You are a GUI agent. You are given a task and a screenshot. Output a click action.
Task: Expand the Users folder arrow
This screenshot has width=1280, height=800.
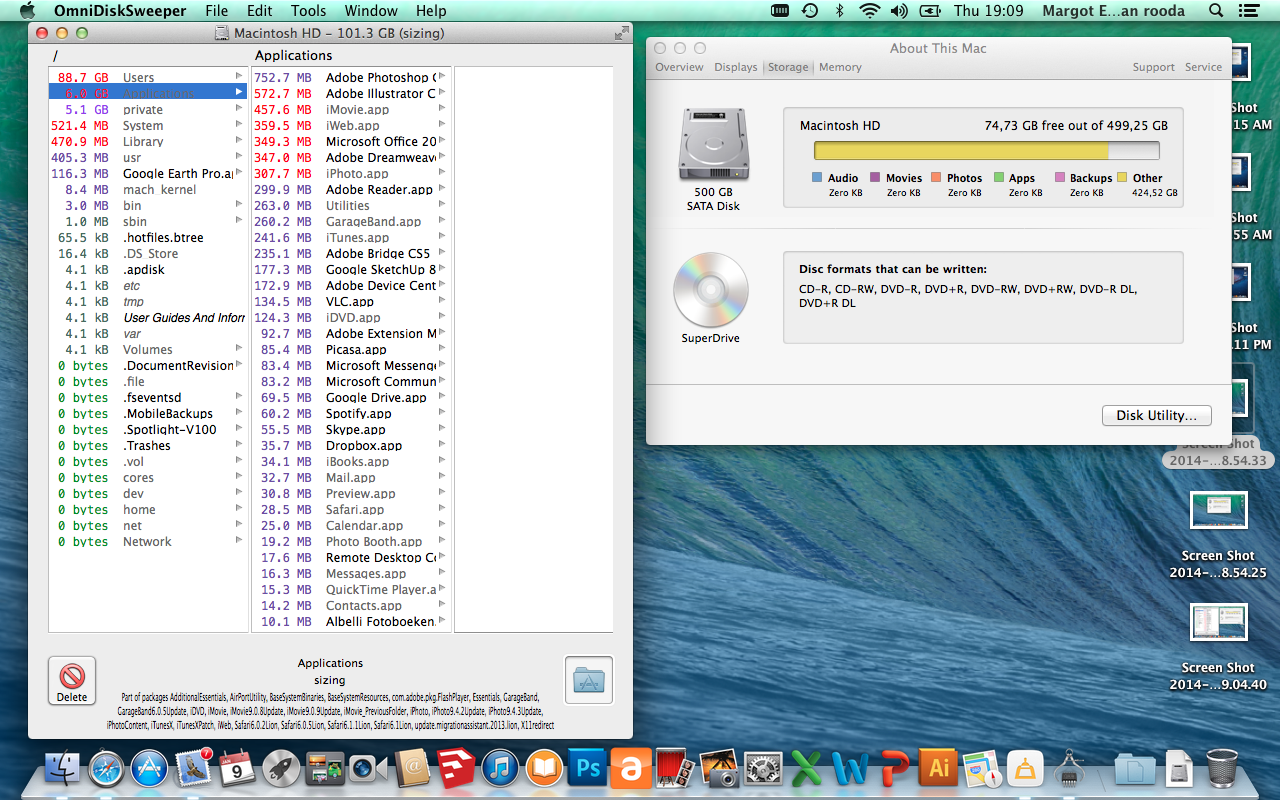click(x=239, y=76)
